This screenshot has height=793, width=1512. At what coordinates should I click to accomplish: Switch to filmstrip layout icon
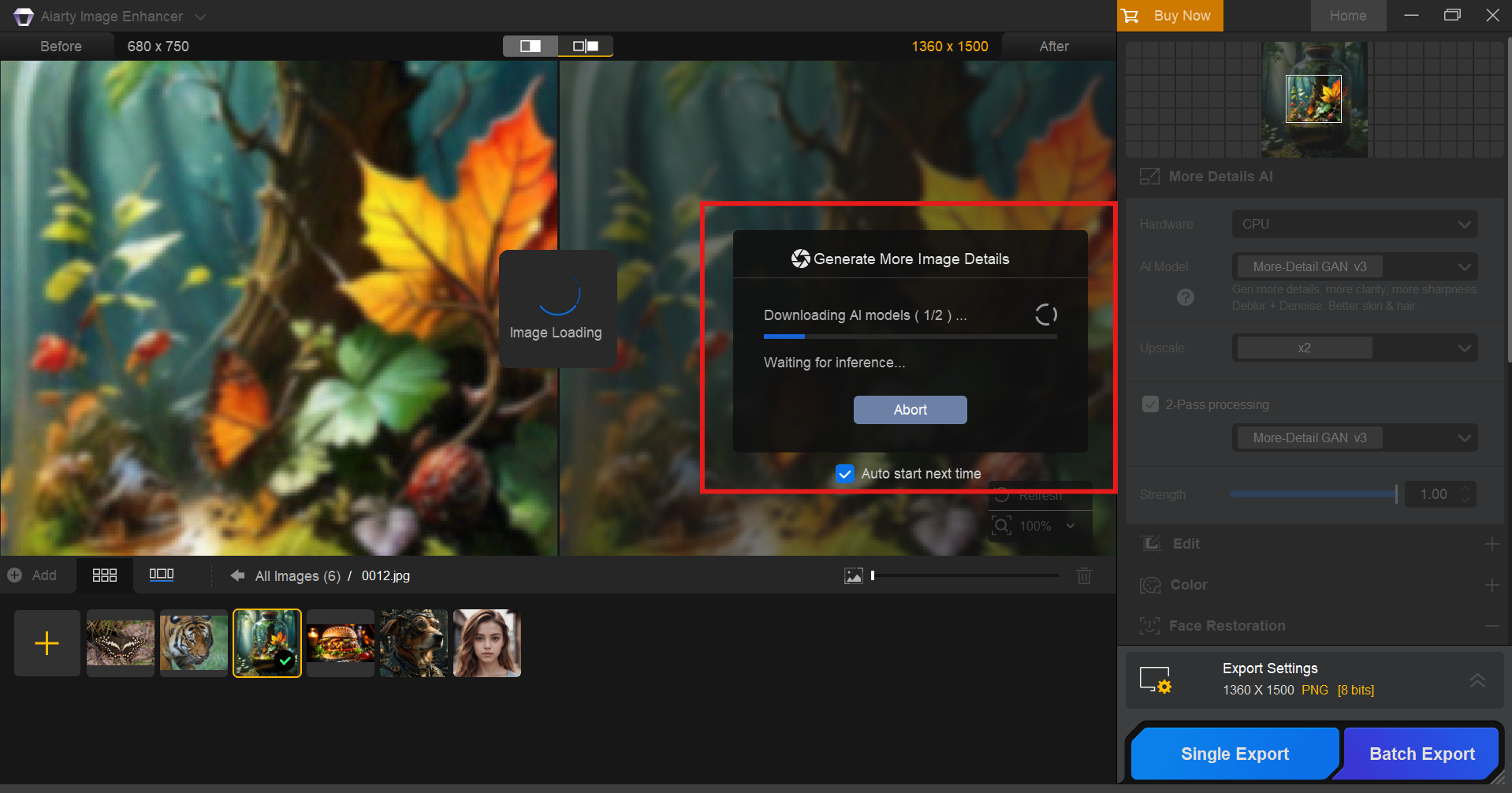[x=162, y=575]
